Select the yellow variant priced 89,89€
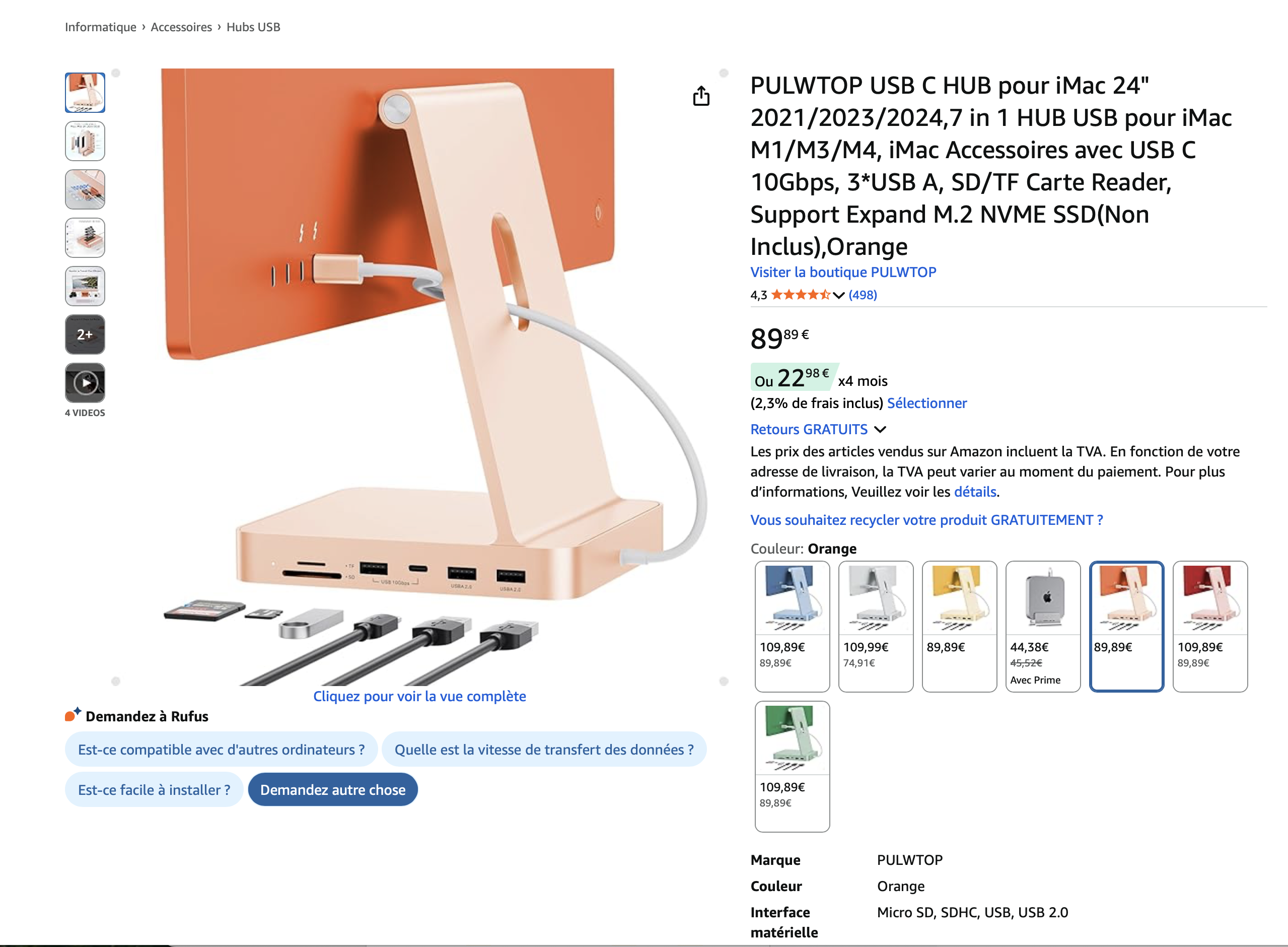Image resolution: width=1288 pixels, height=947 pixels. (959, 626)
